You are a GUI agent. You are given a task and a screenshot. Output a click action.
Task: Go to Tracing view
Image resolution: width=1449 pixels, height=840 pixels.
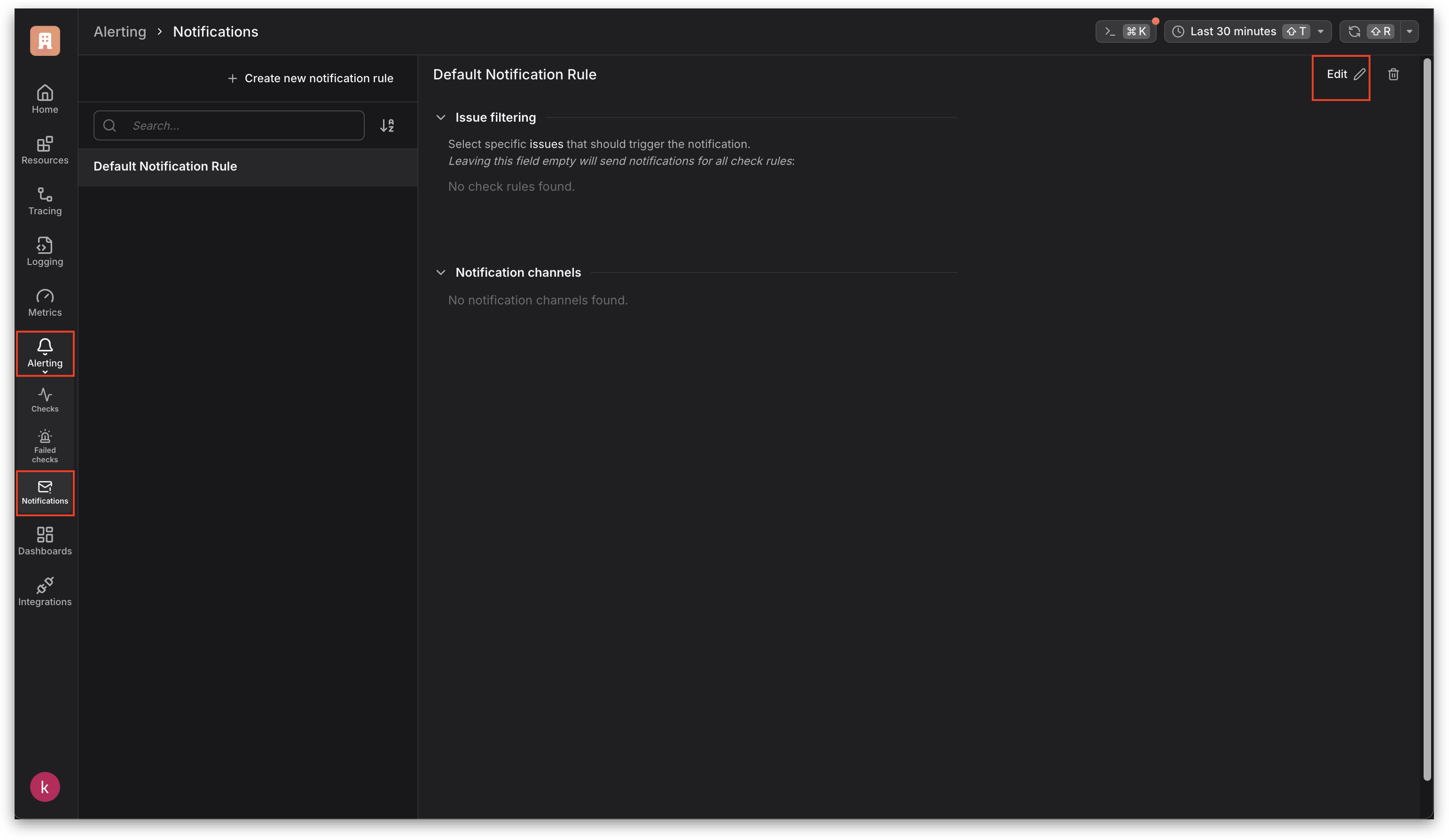tap(45, 201)
